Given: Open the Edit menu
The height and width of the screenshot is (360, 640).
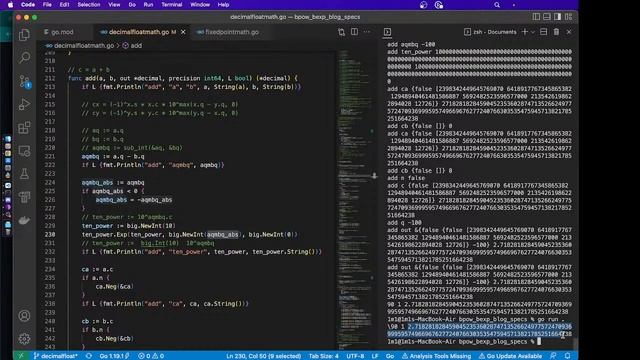Looking at the screenshot, I should [x=64, y=4].
